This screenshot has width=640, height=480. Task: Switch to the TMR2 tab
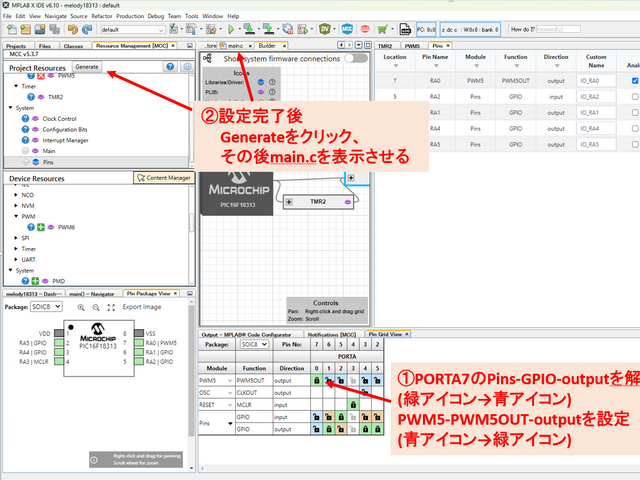pyautogui.click(x=385, y=46)
